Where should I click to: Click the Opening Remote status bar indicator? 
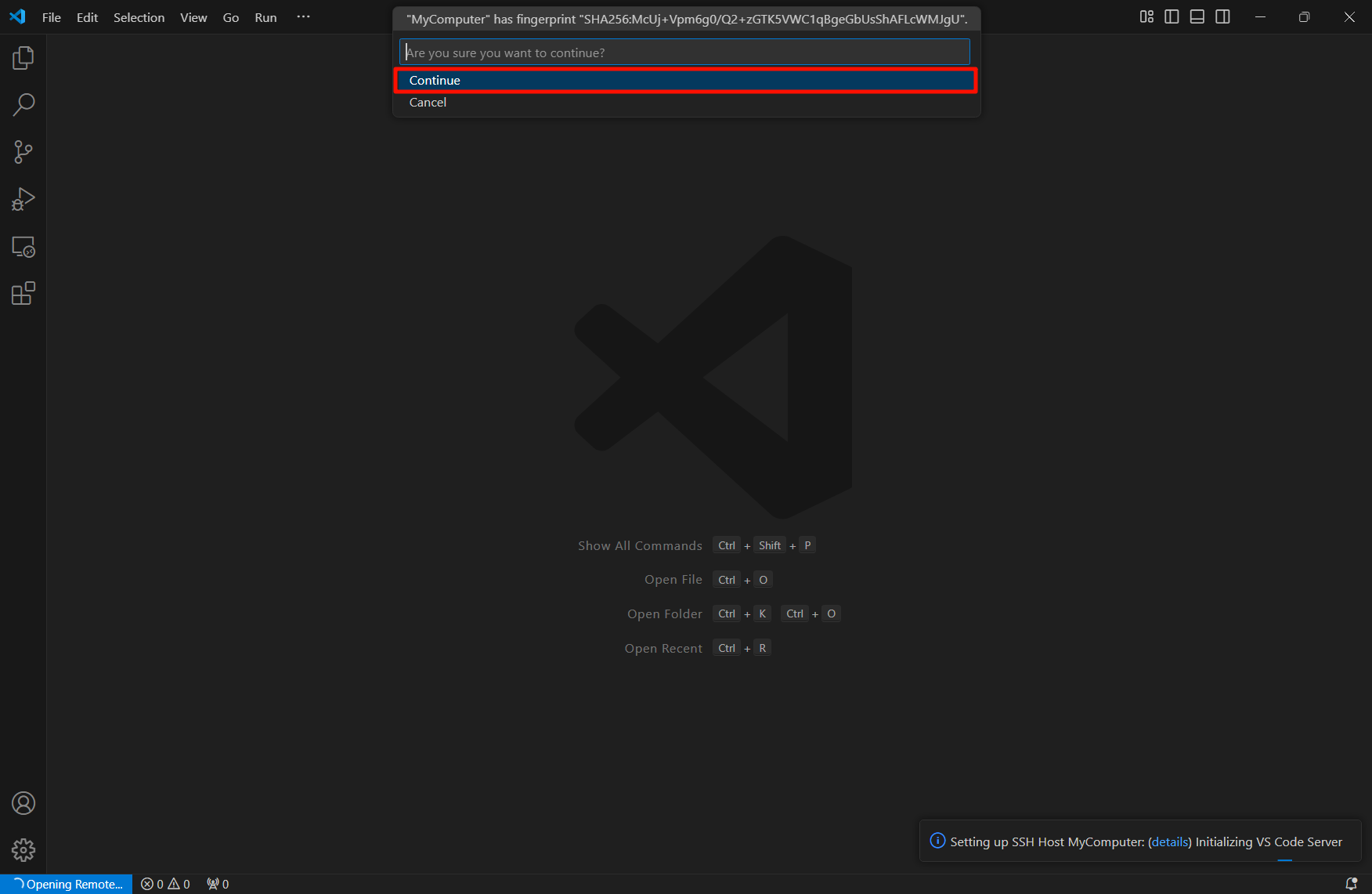click(67, 884)
